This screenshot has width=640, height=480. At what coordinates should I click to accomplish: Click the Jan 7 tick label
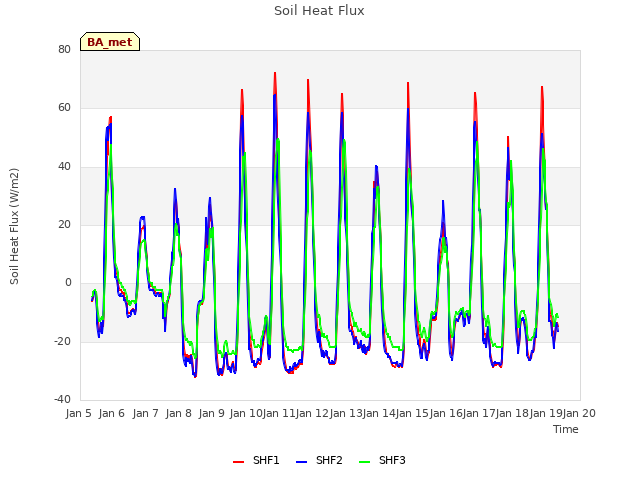[145, 413]
